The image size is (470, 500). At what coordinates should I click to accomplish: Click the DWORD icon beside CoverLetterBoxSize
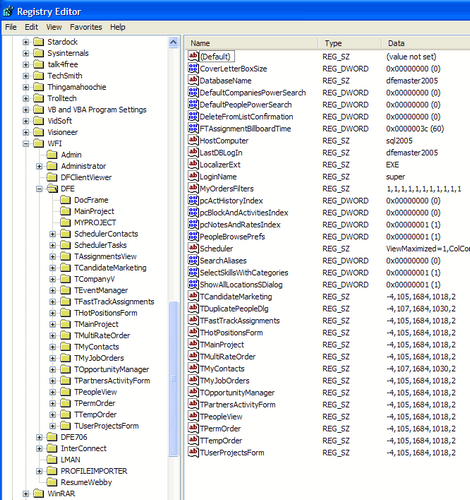click(193, 68)
